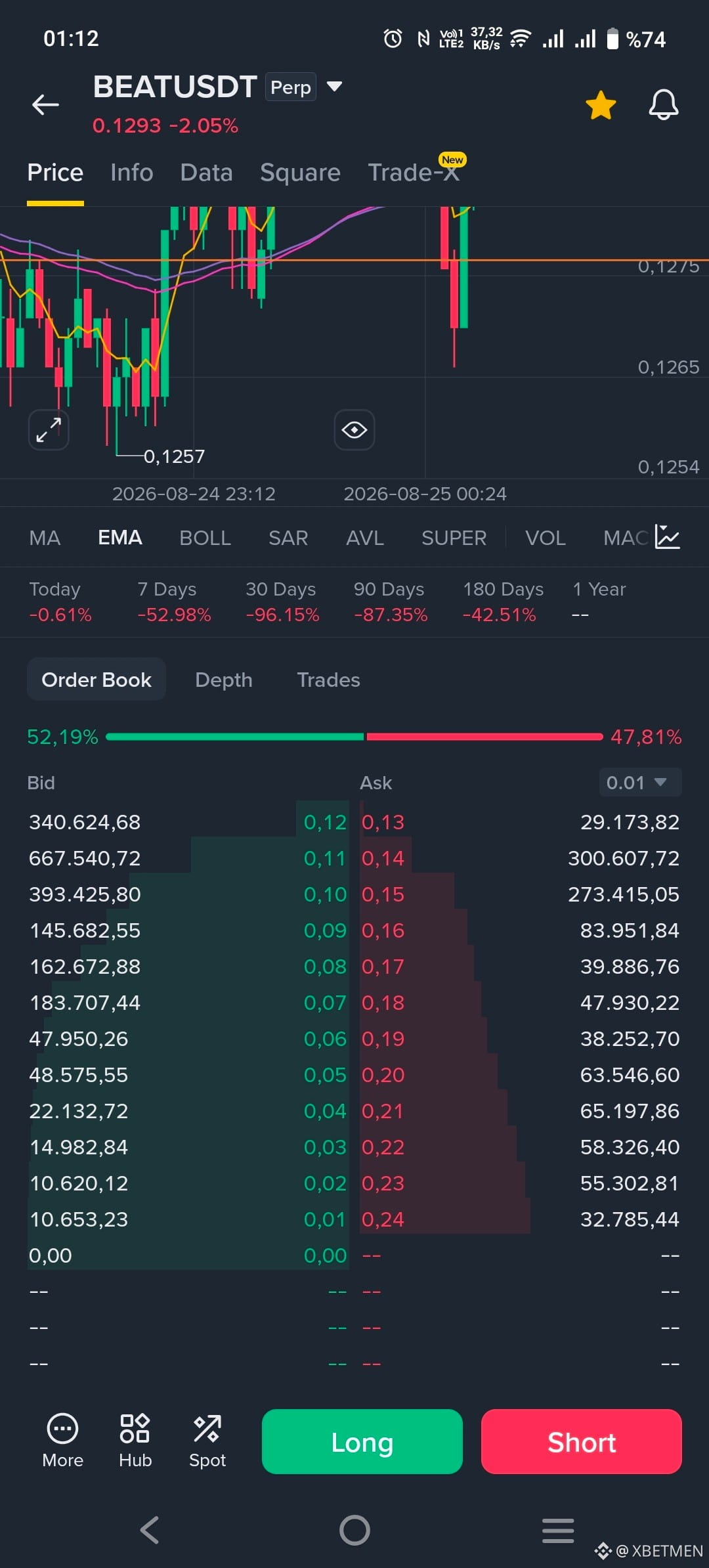This screenshot has height=1568, width=709.
Task: Open the Depth tab
Action: pyautogui.click(x=224, y=680)
